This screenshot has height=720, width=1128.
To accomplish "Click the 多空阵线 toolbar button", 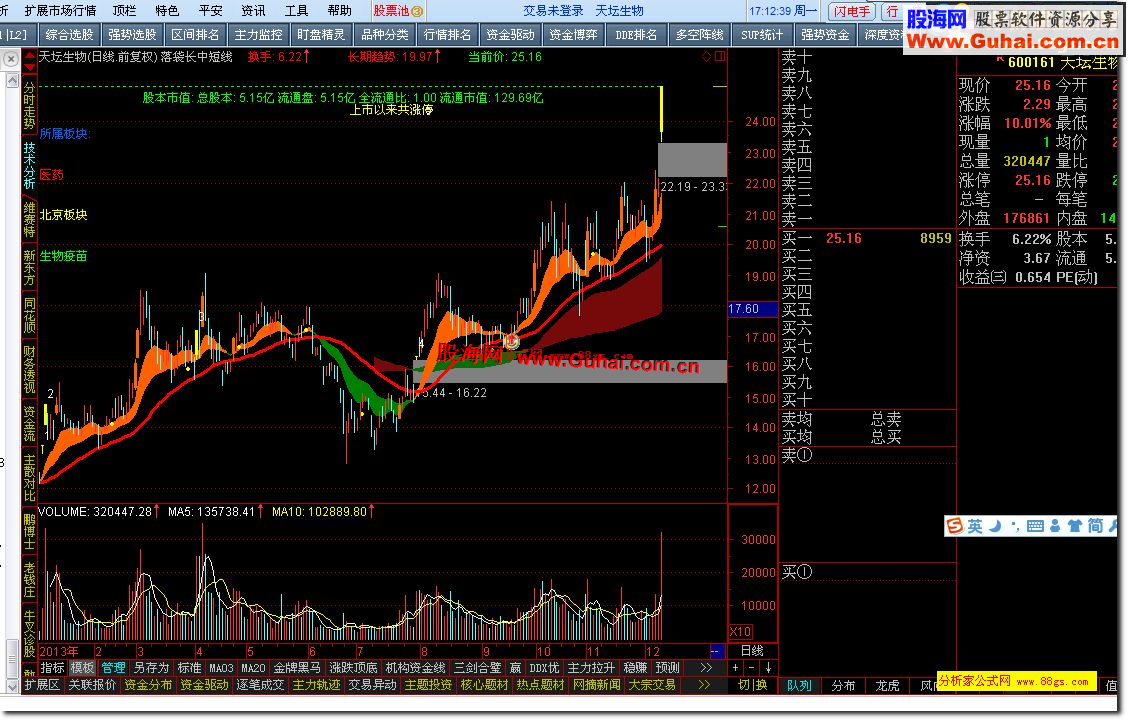I will 700,35.
